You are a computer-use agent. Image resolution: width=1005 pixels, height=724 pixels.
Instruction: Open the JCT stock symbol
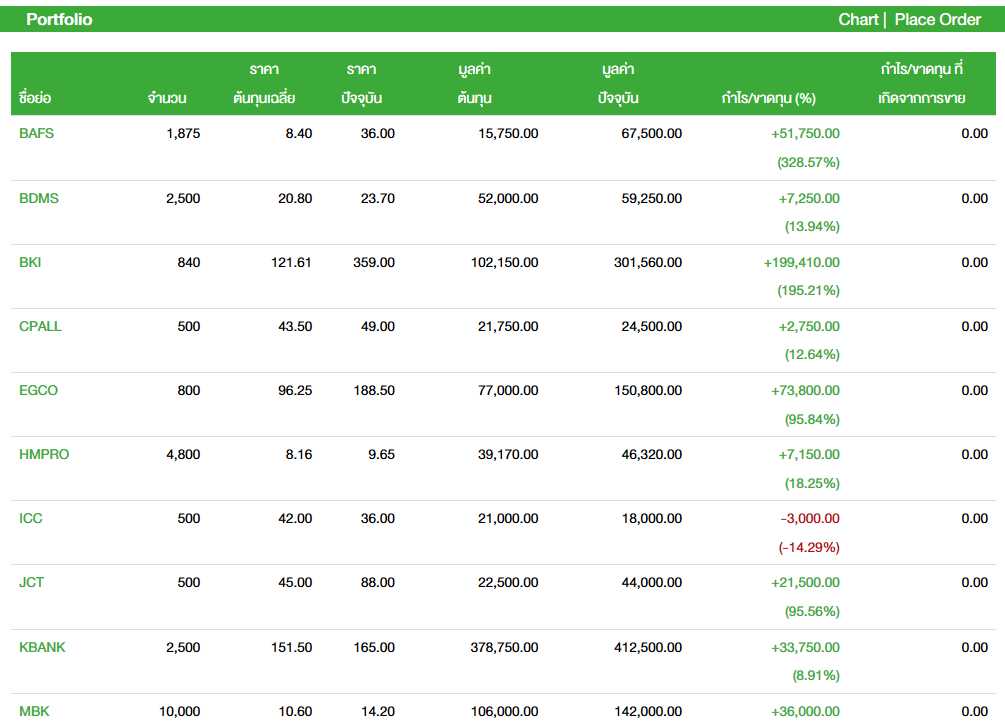pos(31,582)
